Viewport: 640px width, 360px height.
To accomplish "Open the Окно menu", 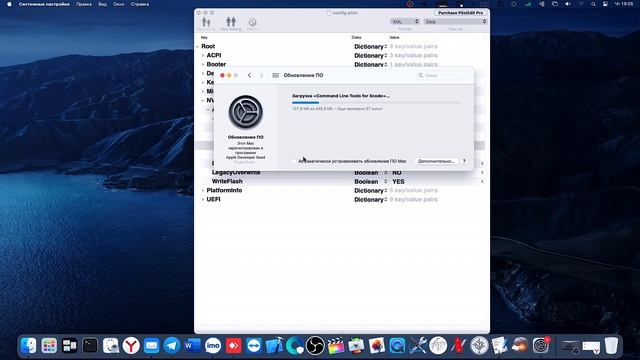I will pyautogui.click(x=119, y=4).
